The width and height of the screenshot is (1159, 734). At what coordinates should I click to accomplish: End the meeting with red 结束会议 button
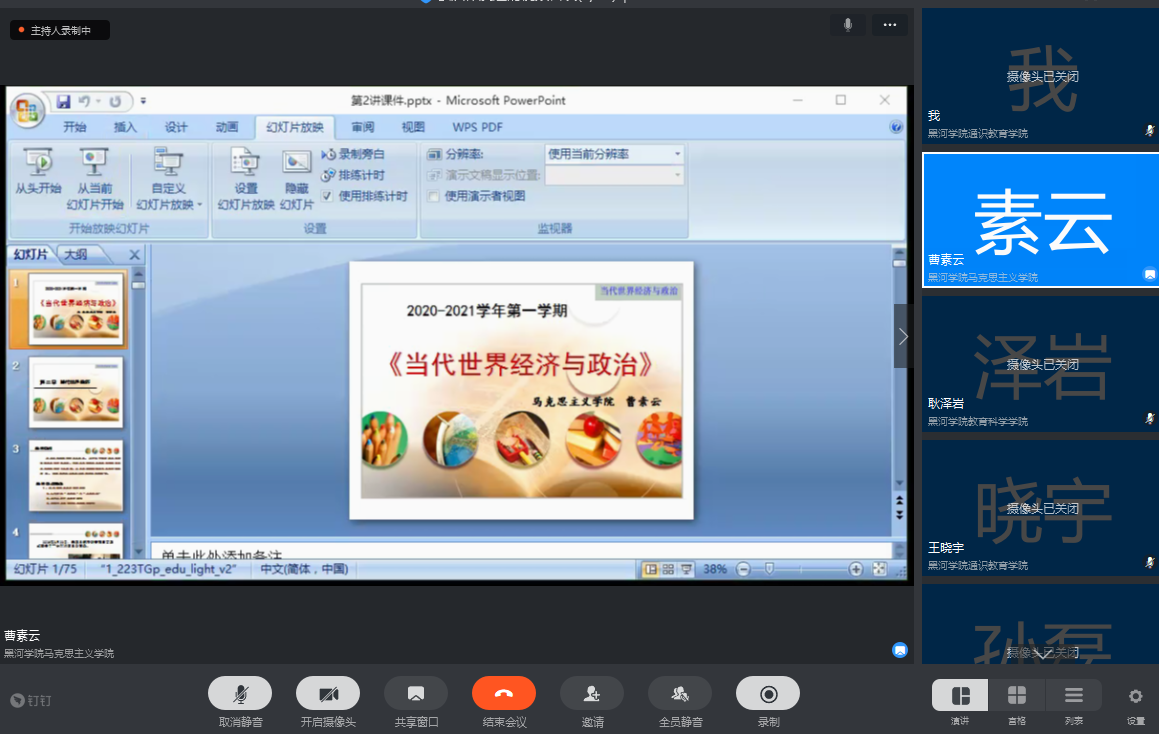point(504,693)
